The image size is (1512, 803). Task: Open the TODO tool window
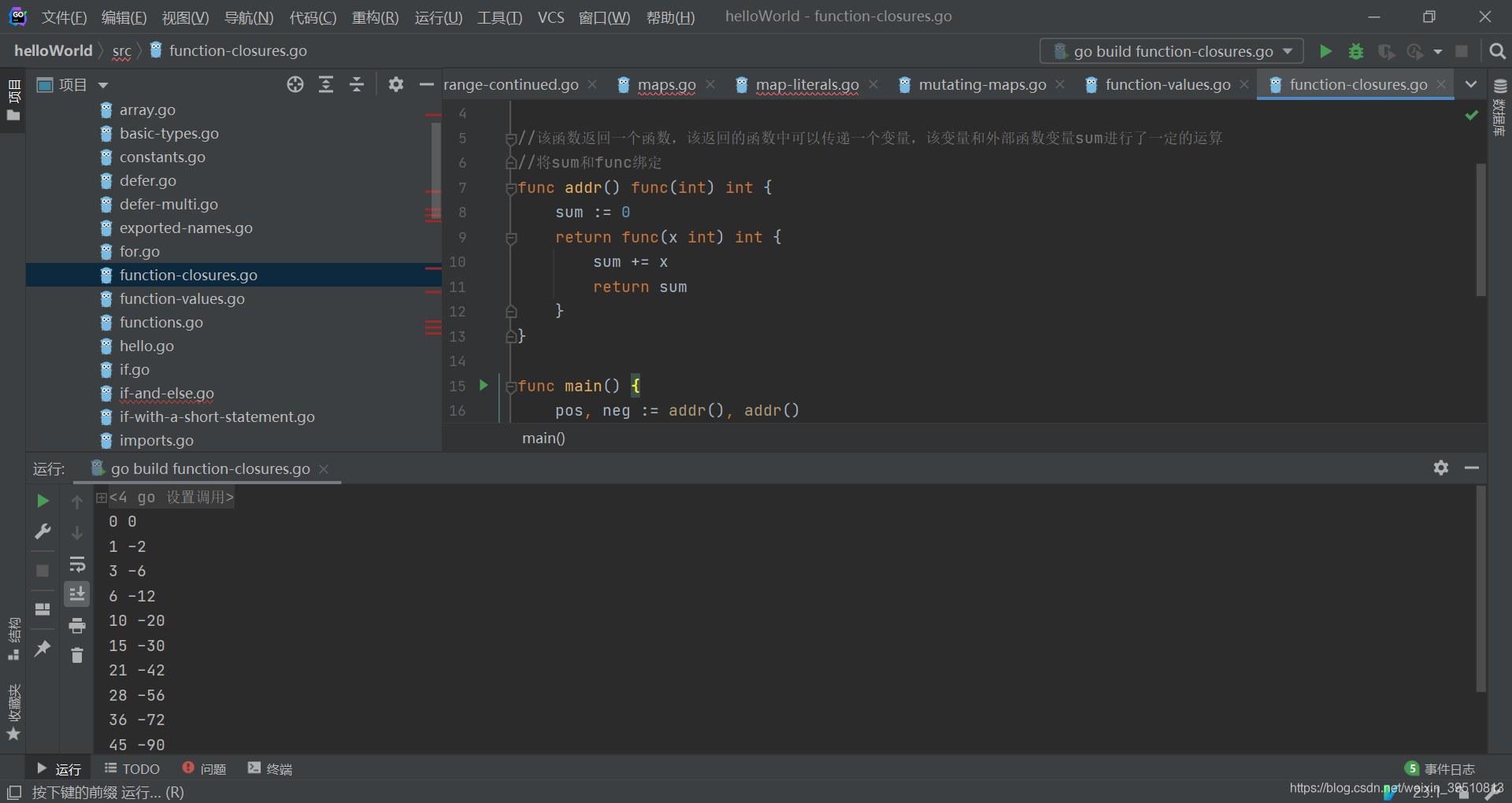pos(132,768)
